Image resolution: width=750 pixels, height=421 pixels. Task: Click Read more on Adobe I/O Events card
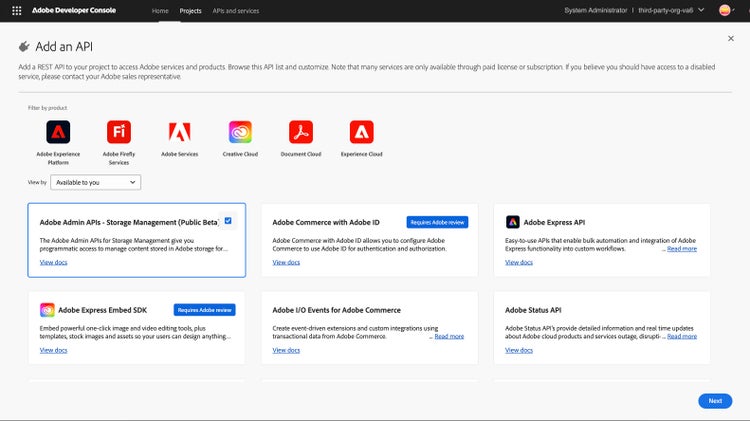pos(449,336)
